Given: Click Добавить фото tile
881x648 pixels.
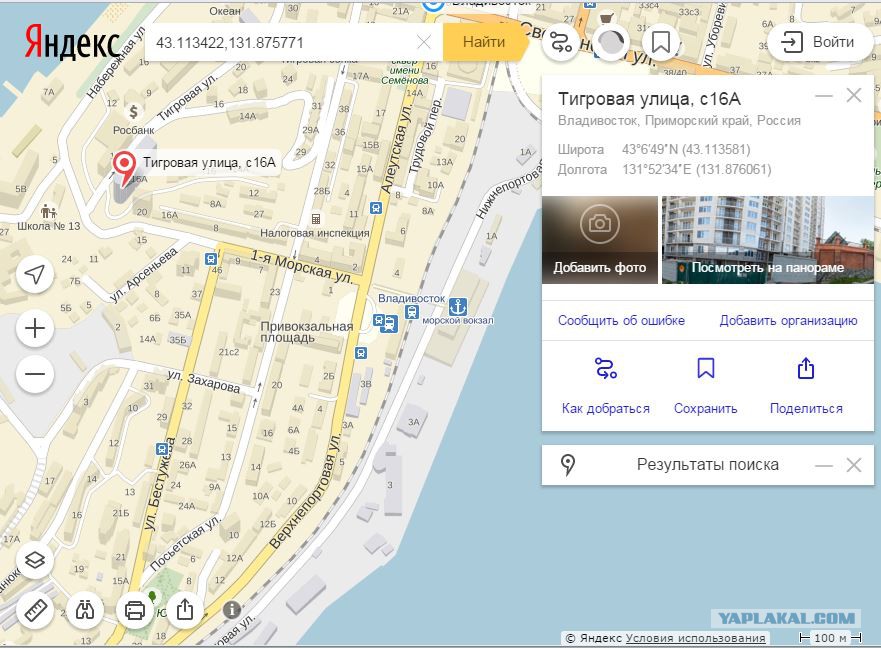Looking at the screenshot, I should pos(600,240).
